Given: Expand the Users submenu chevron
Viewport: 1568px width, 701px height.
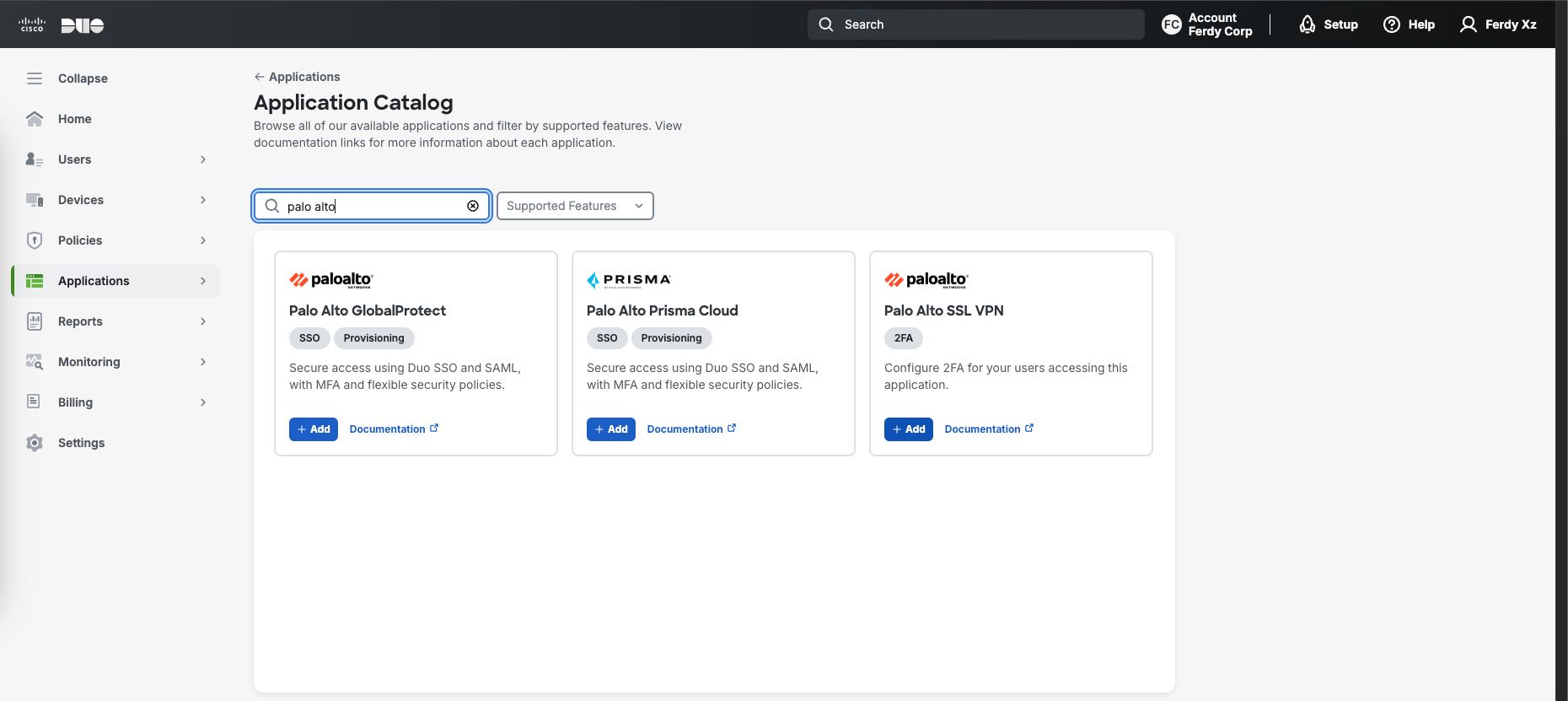Looking at the screenshot, I should (x=203, y=159).
